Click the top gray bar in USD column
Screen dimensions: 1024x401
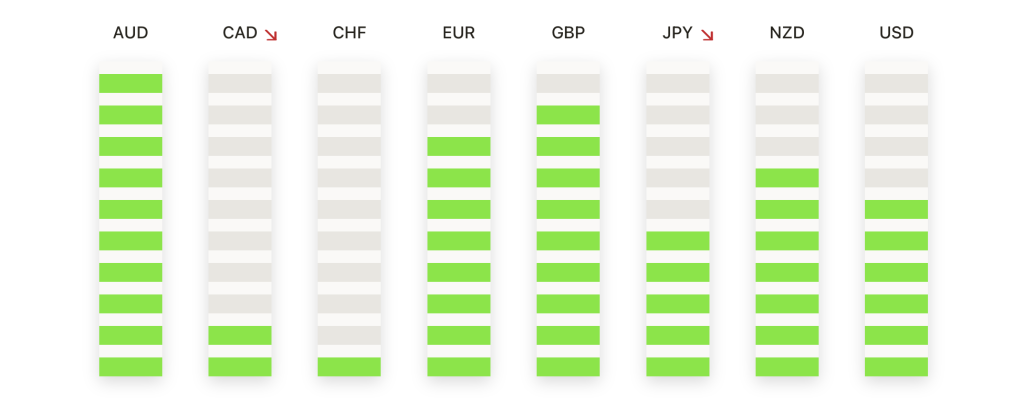pos(896,84)
